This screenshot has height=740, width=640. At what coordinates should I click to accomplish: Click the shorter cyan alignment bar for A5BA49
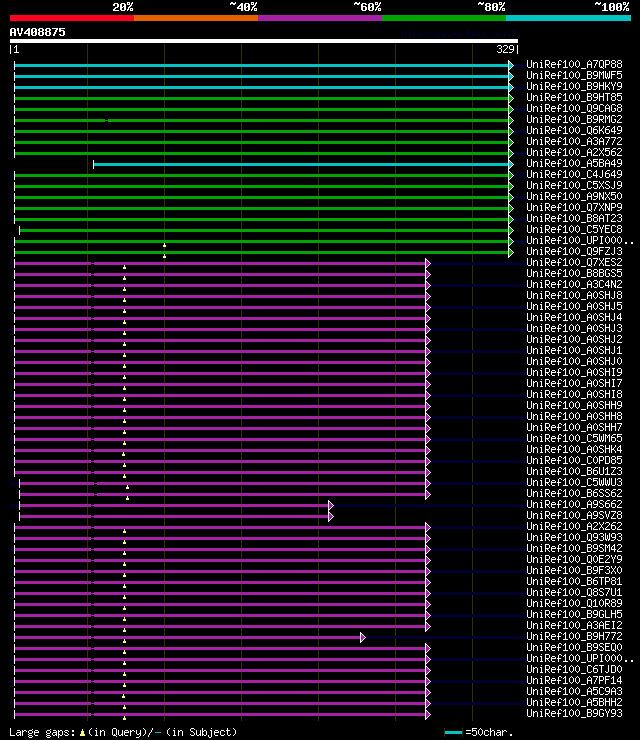click(301, 164)
